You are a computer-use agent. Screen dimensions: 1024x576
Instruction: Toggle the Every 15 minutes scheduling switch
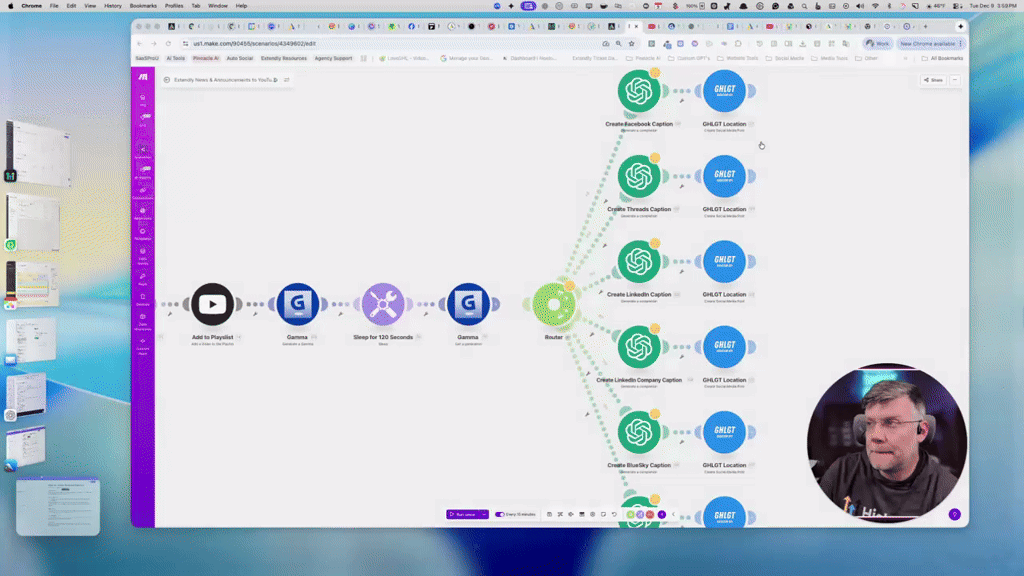pyautogui.click(x=500, y=514)
